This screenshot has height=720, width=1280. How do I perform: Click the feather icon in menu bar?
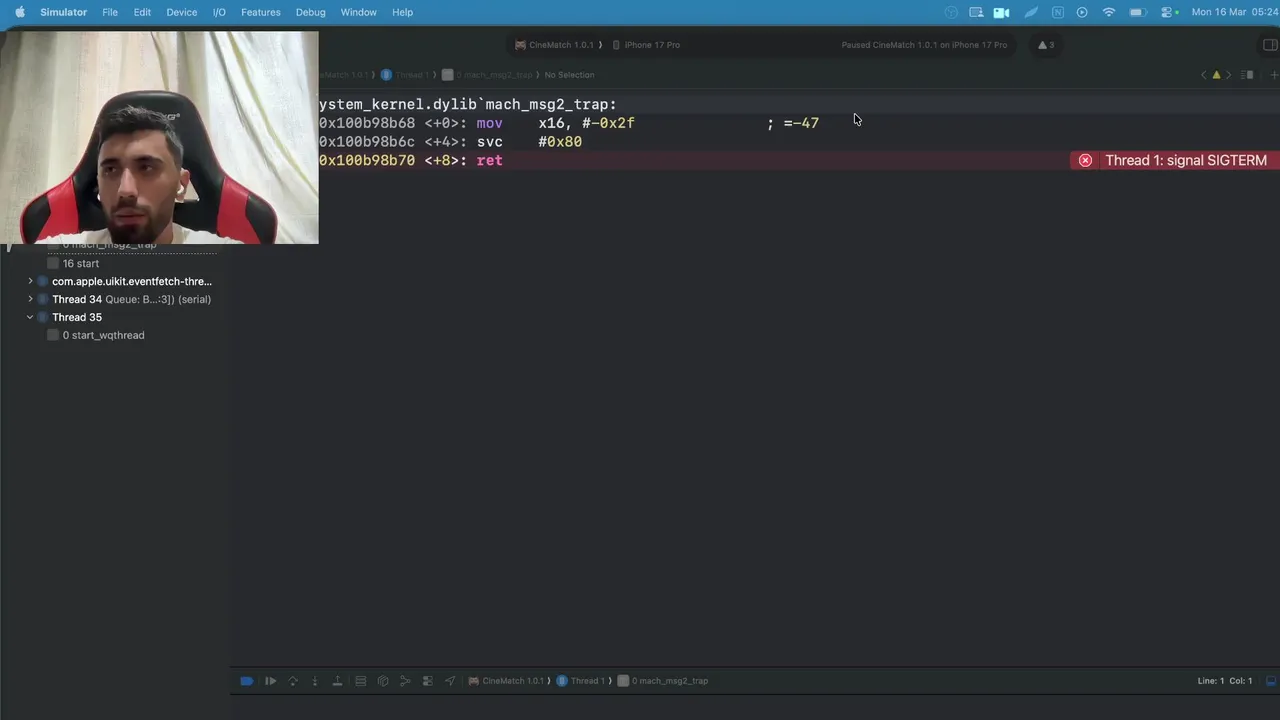coord(1030,12)
